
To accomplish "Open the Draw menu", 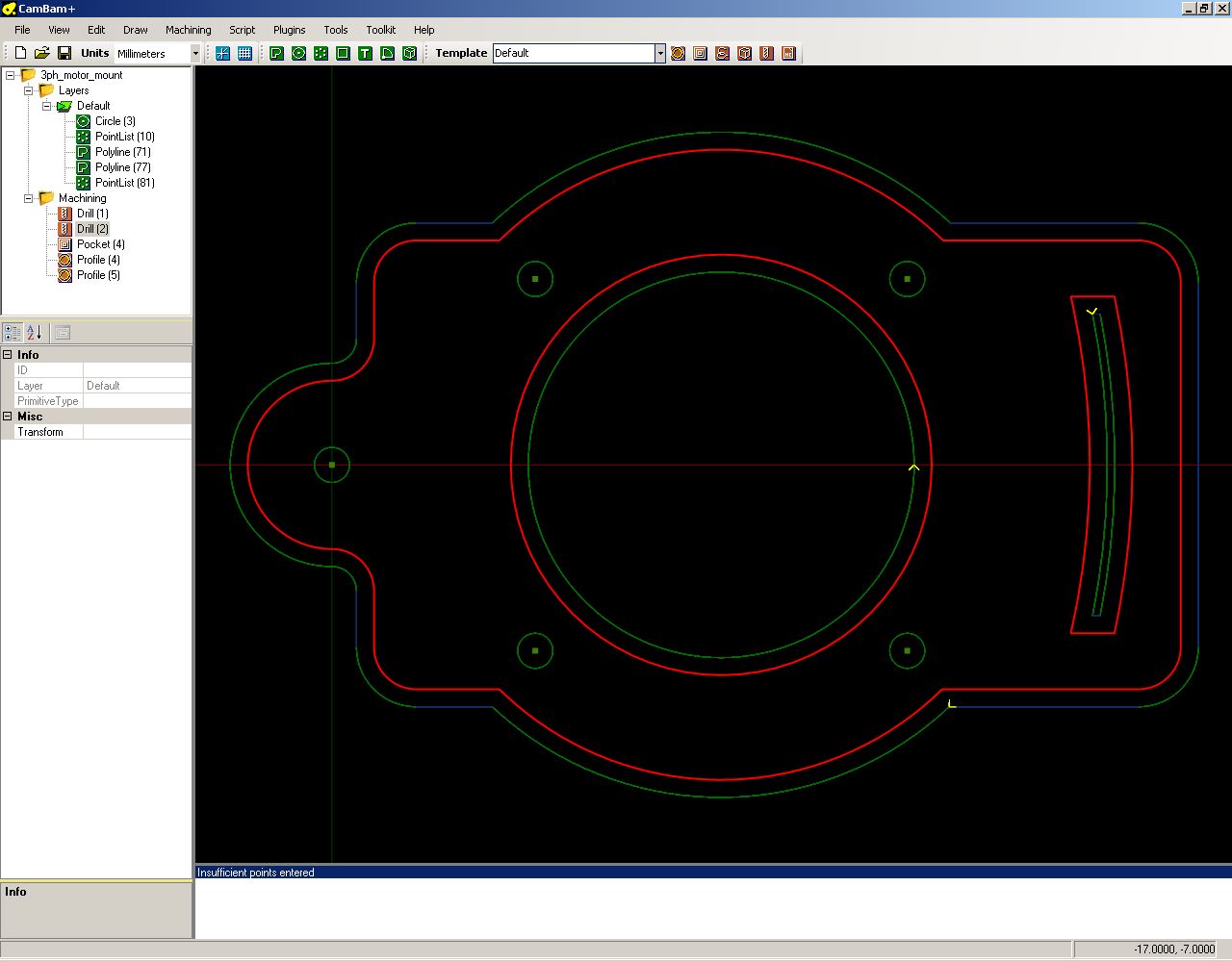I will [x=136, y=30].
